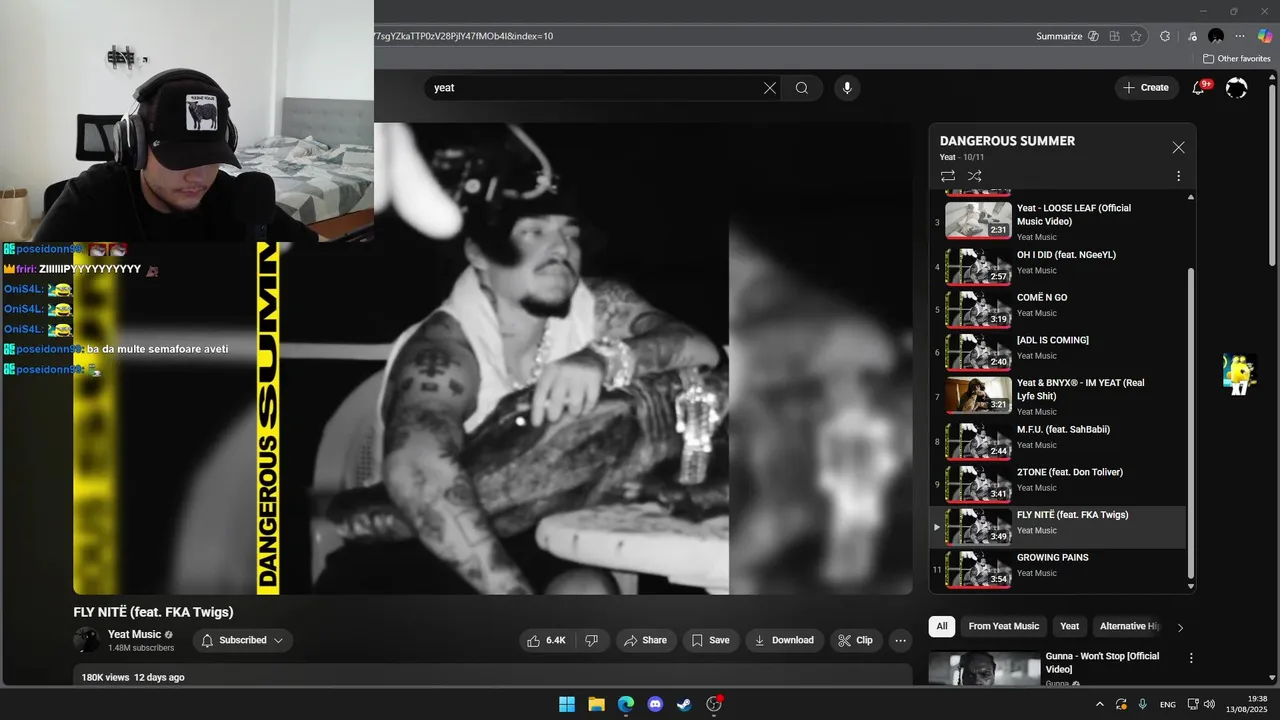Open the Edge extensions puzzle icon
Viewport: 1280px width, 720px height.
click(1165, 36)
